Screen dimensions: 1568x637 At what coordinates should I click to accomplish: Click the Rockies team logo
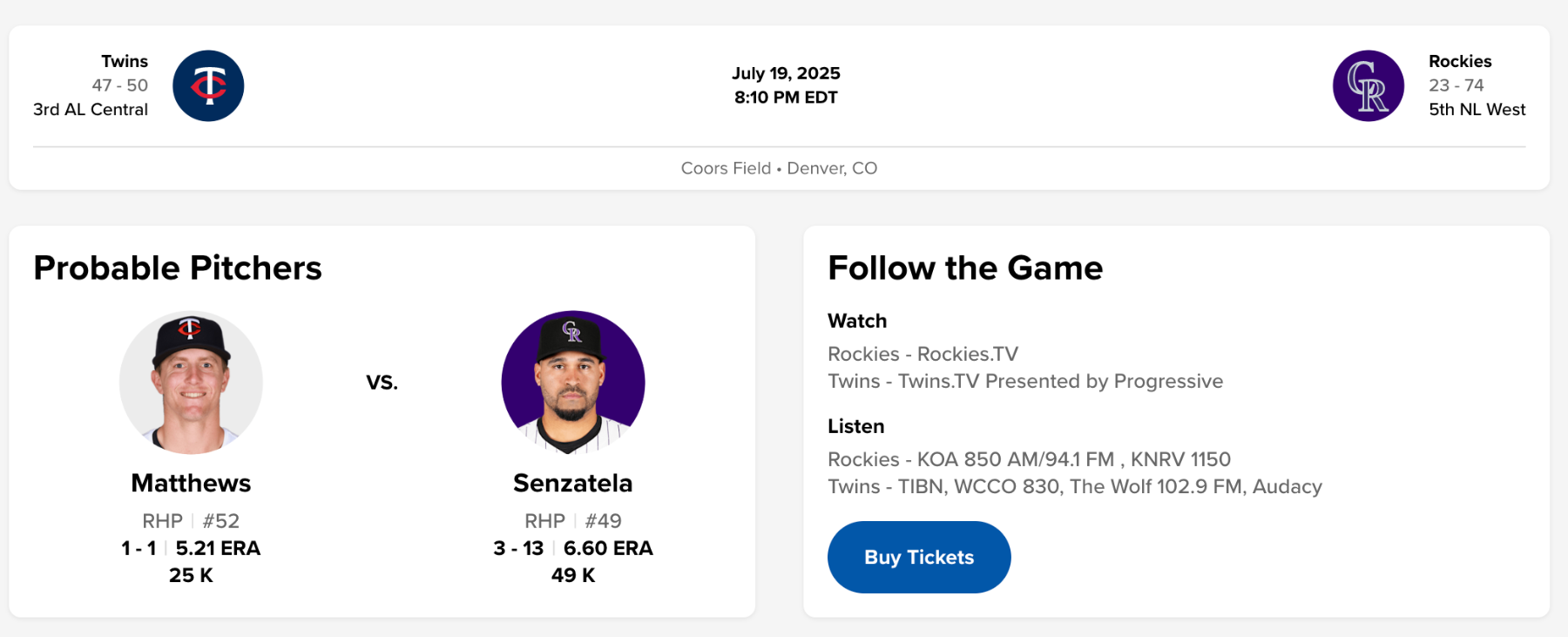pos(1368,85)
